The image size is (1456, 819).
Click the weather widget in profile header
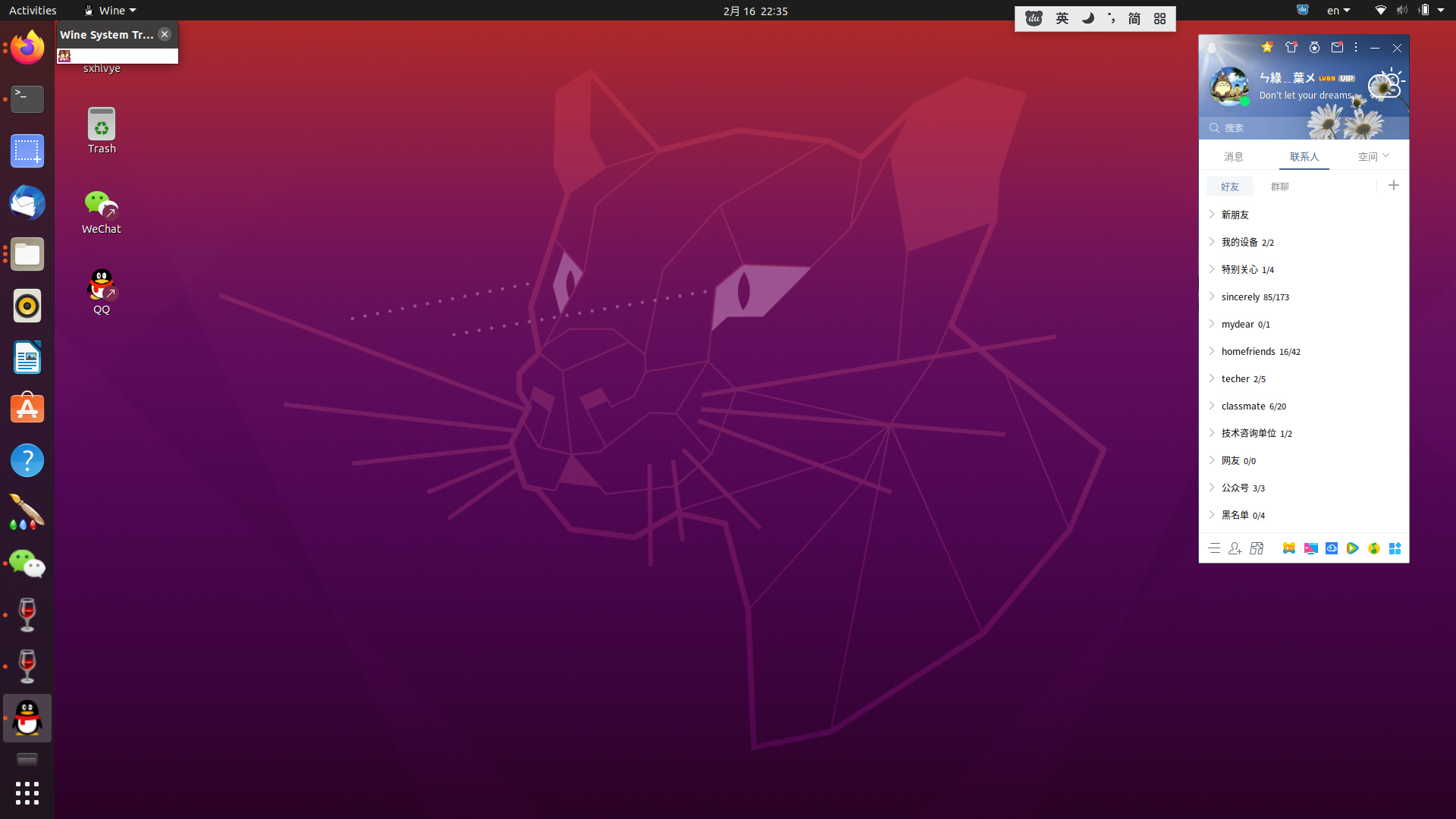pos(1386,83)
